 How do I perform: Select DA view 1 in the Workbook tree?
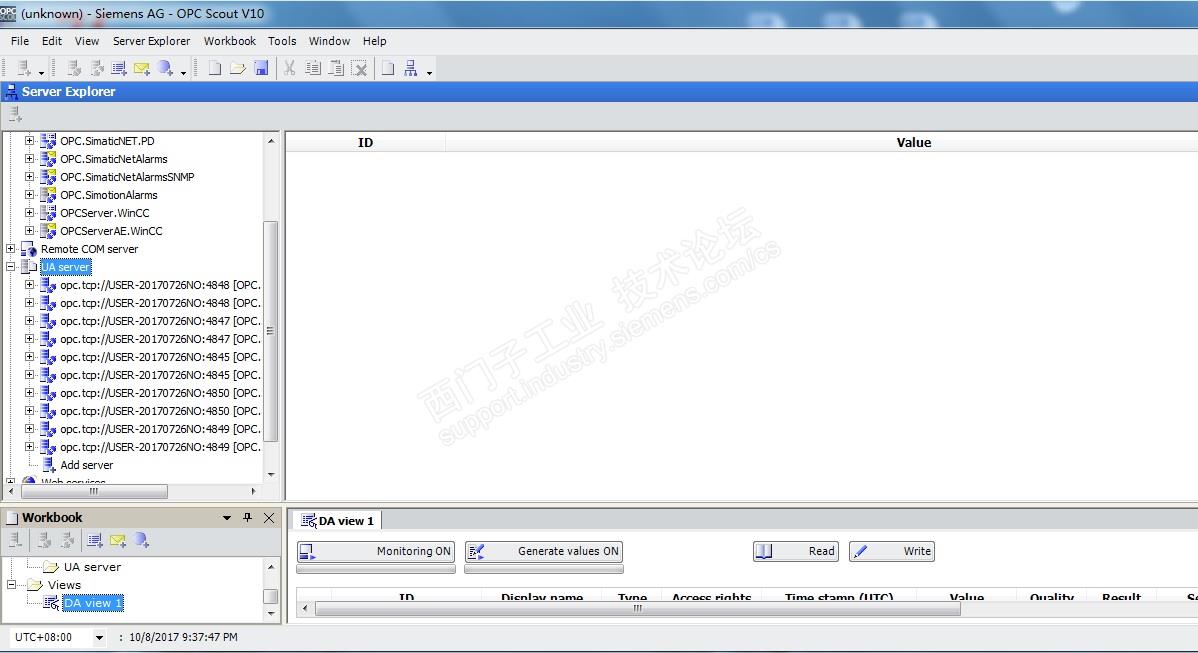[92, 603]
